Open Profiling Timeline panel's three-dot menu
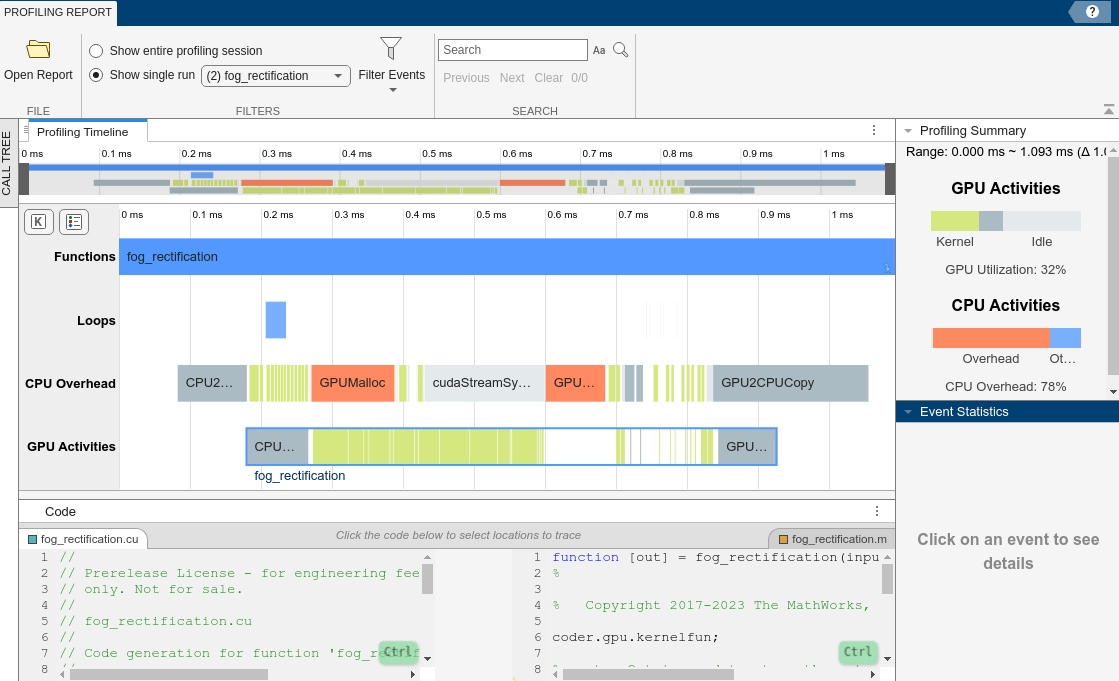 pyautogui.click(x=873, y=131)
